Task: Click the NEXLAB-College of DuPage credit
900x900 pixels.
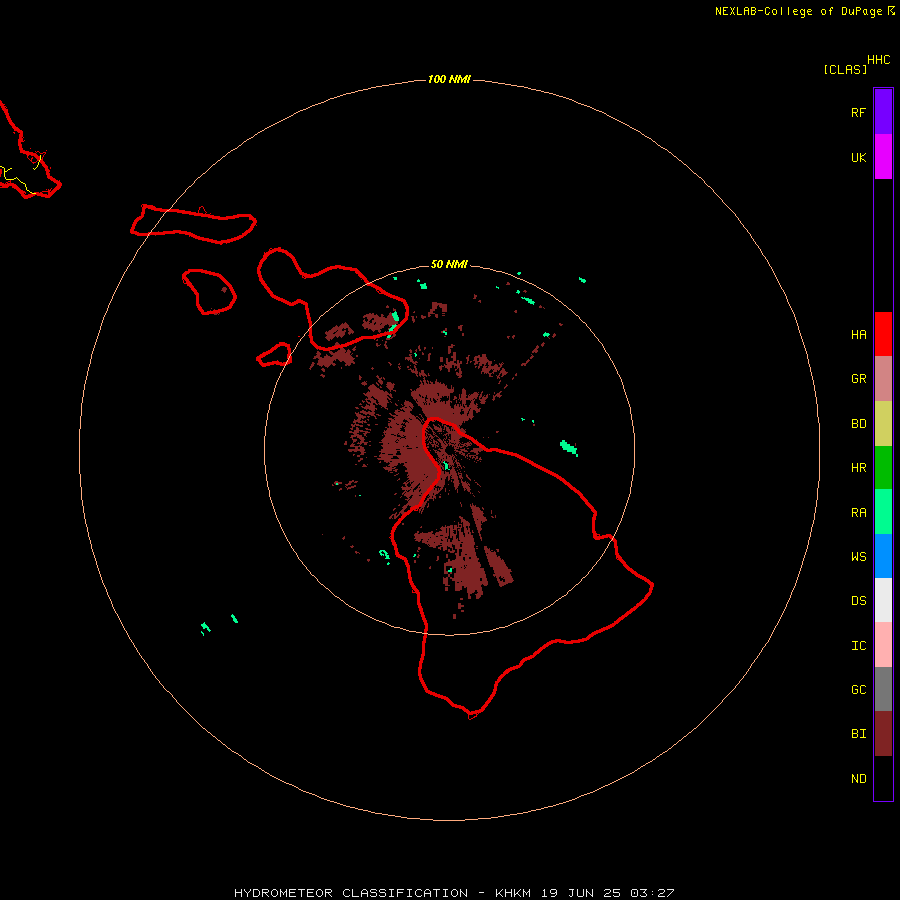Action: (x=798, y=11)
